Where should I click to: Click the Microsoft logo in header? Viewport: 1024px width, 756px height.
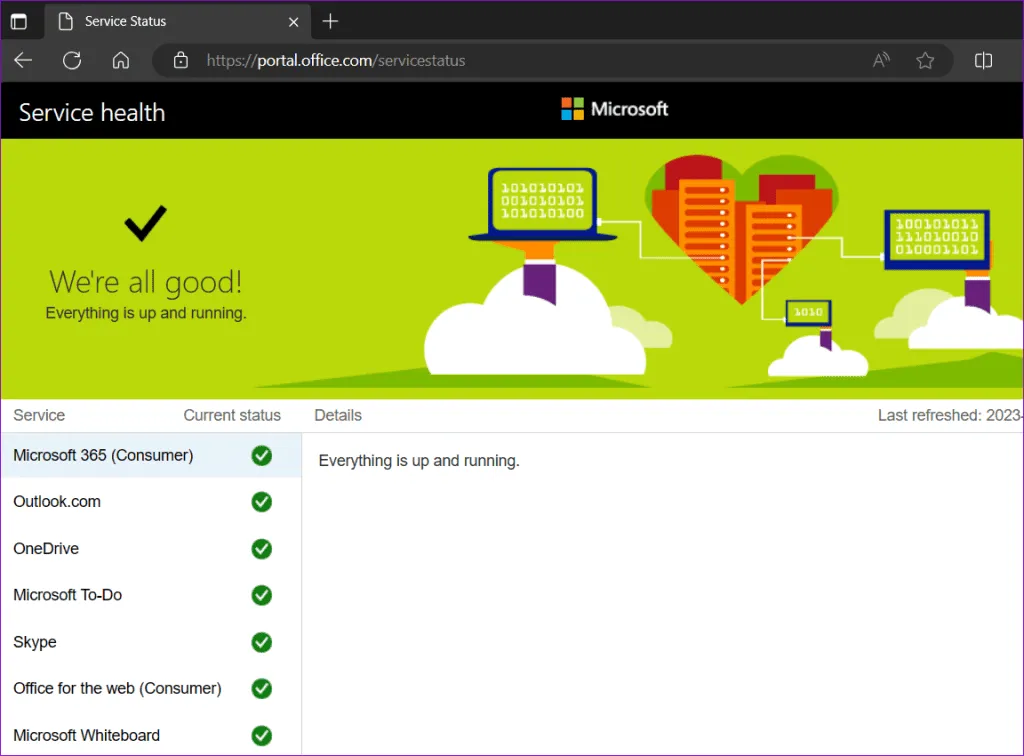coord(614,109)
